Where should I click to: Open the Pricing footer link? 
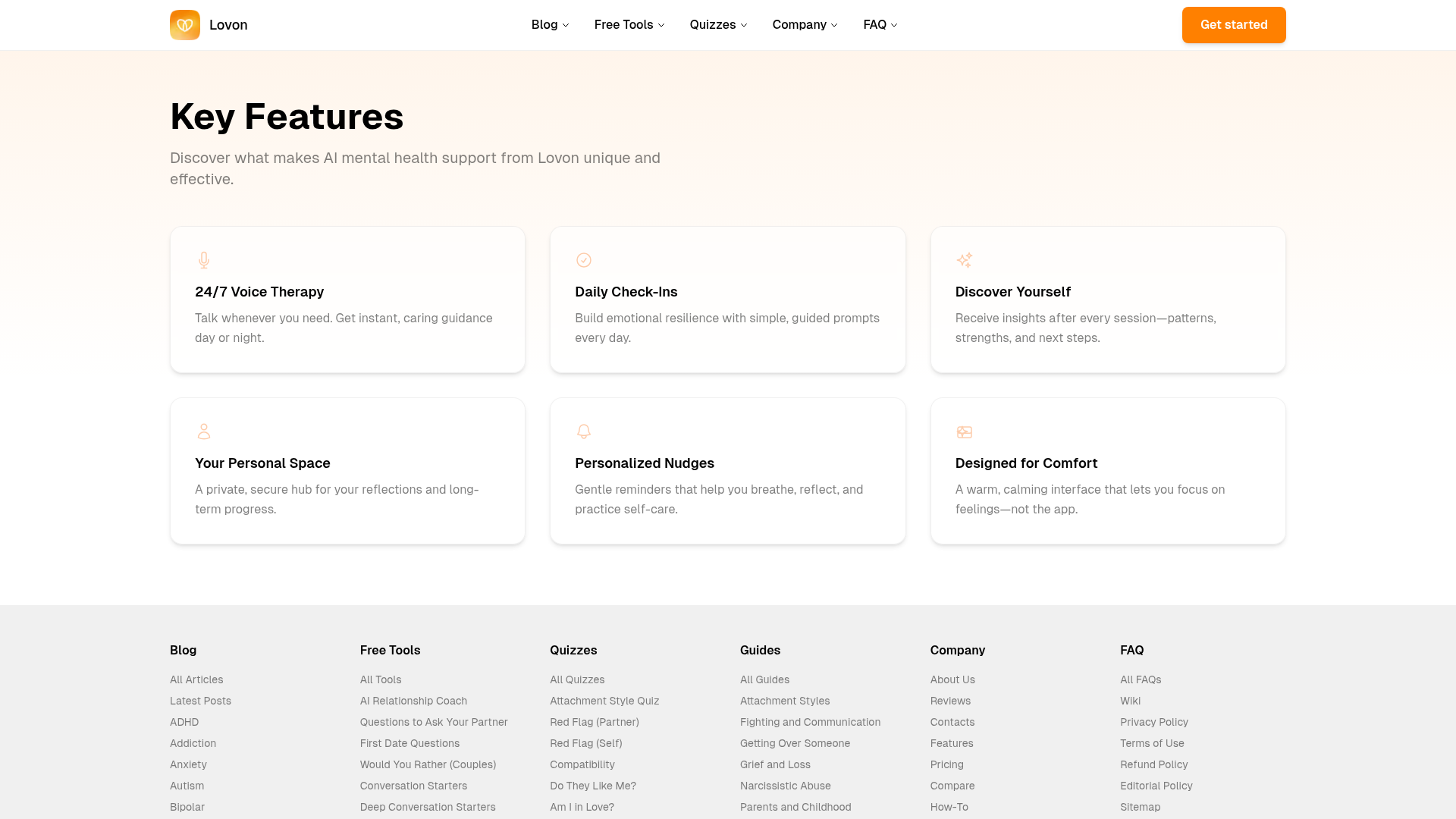point(947,764)
